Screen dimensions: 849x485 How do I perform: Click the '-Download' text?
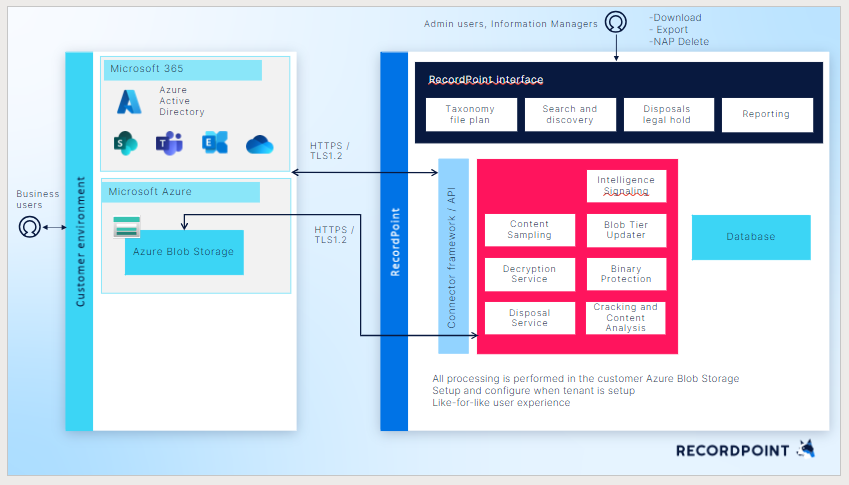pos(675,18)
